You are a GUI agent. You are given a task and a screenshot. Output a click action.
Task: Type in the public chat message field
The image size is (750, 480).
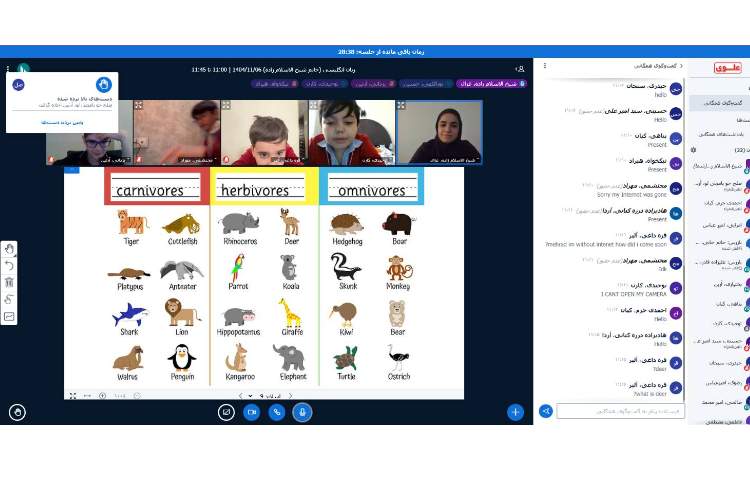620,411
